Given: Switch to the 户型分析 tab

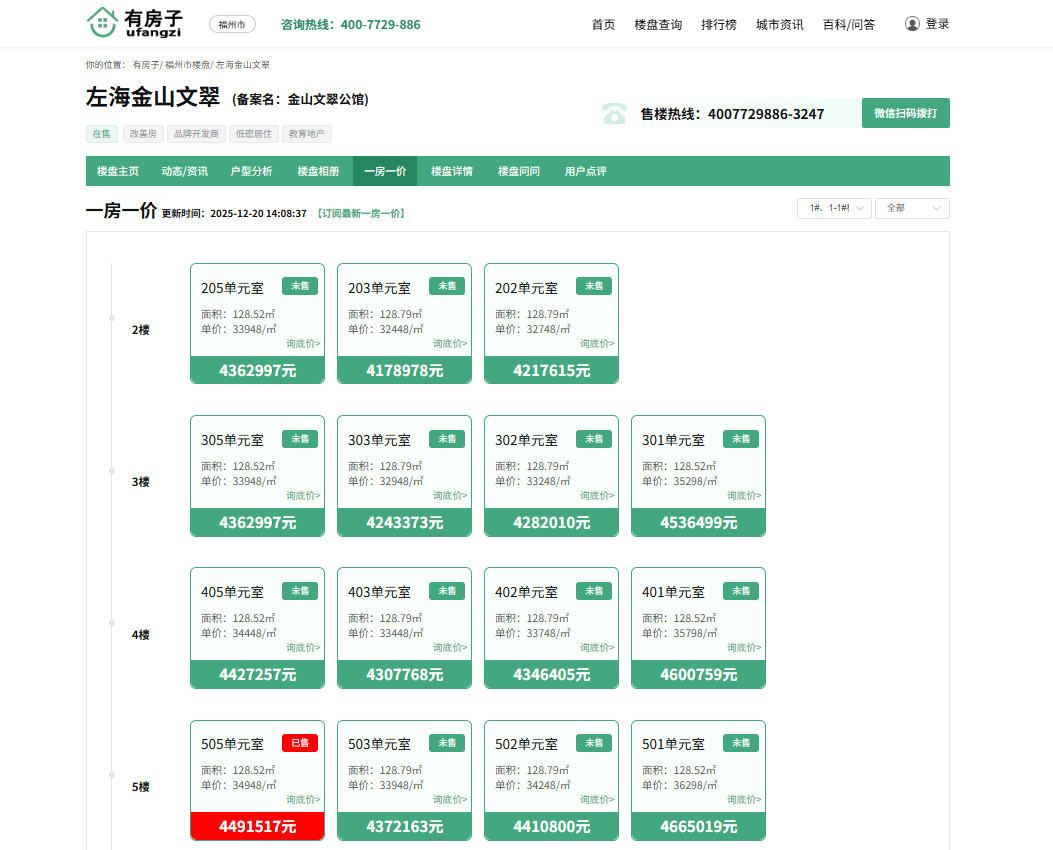Looking at the screenshot, I should (x=251, y=171).
